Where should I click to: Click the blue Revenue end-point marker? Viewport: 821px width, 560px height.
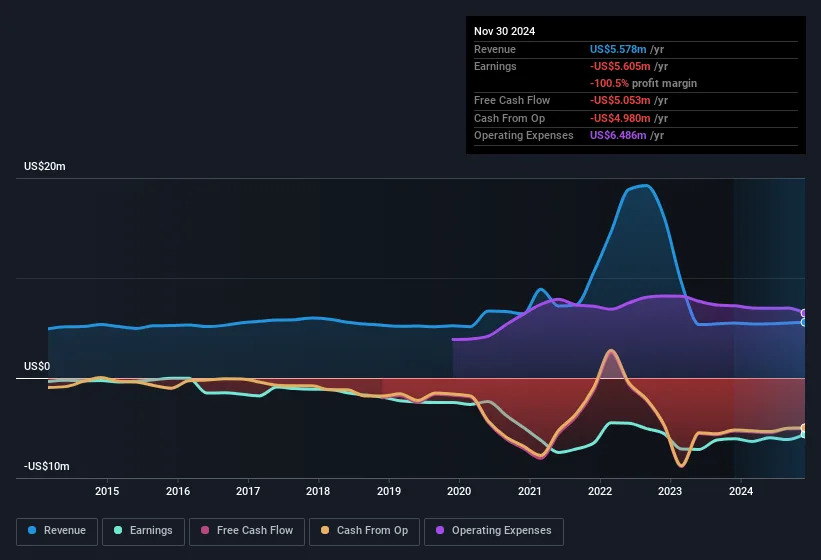point(804,322)
